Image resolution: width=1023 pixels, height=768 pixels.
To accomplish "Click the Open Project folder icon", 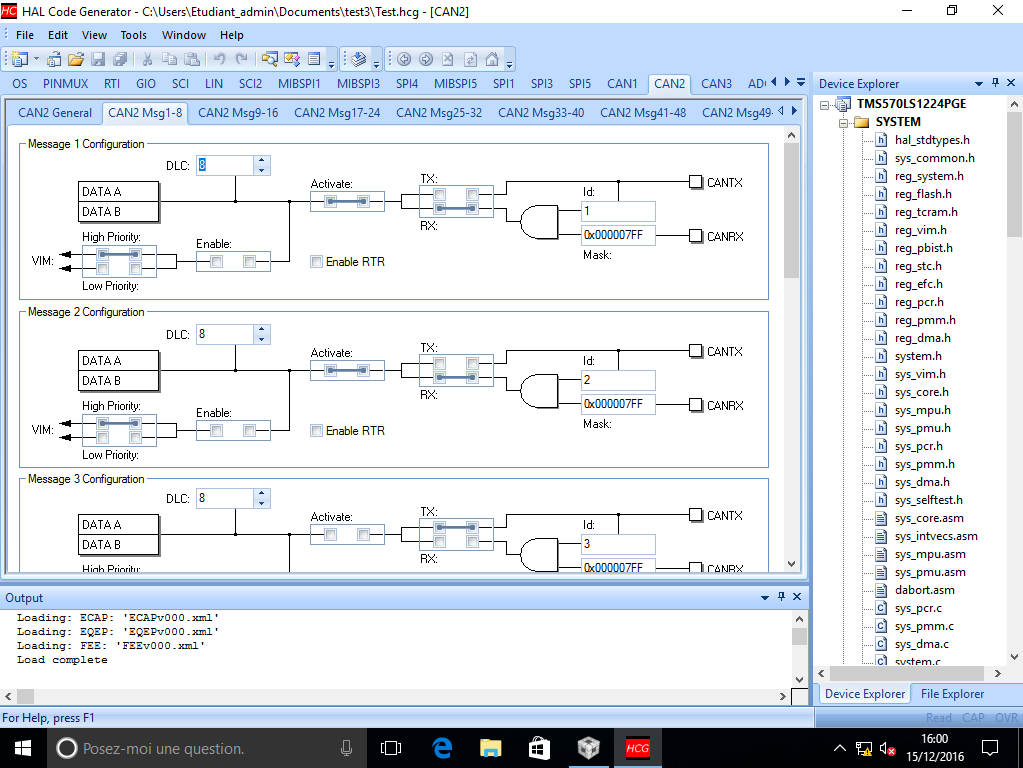I will tap(74, 59).
